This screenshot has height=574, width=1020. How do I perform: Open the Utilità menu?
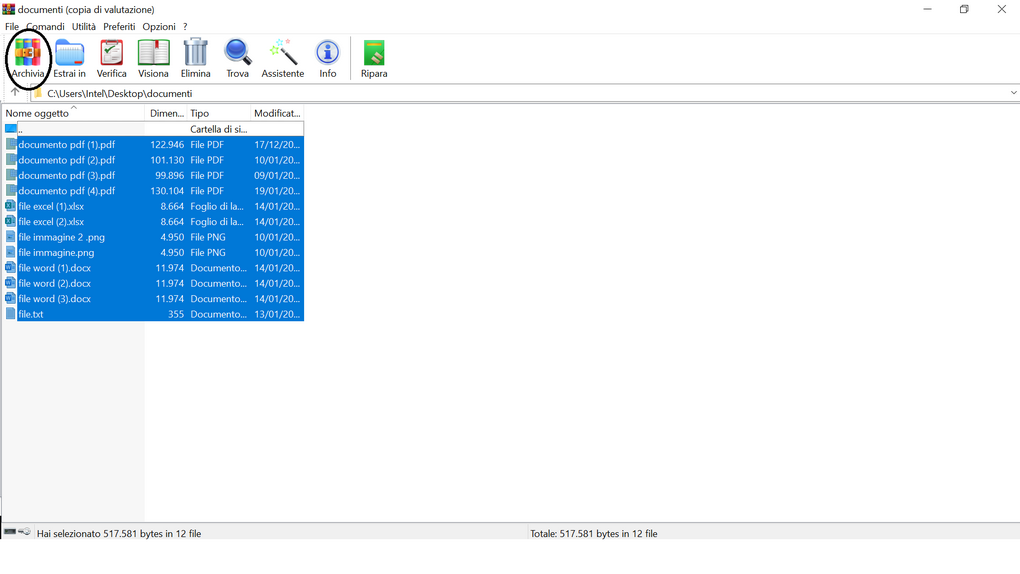[83, 27]
